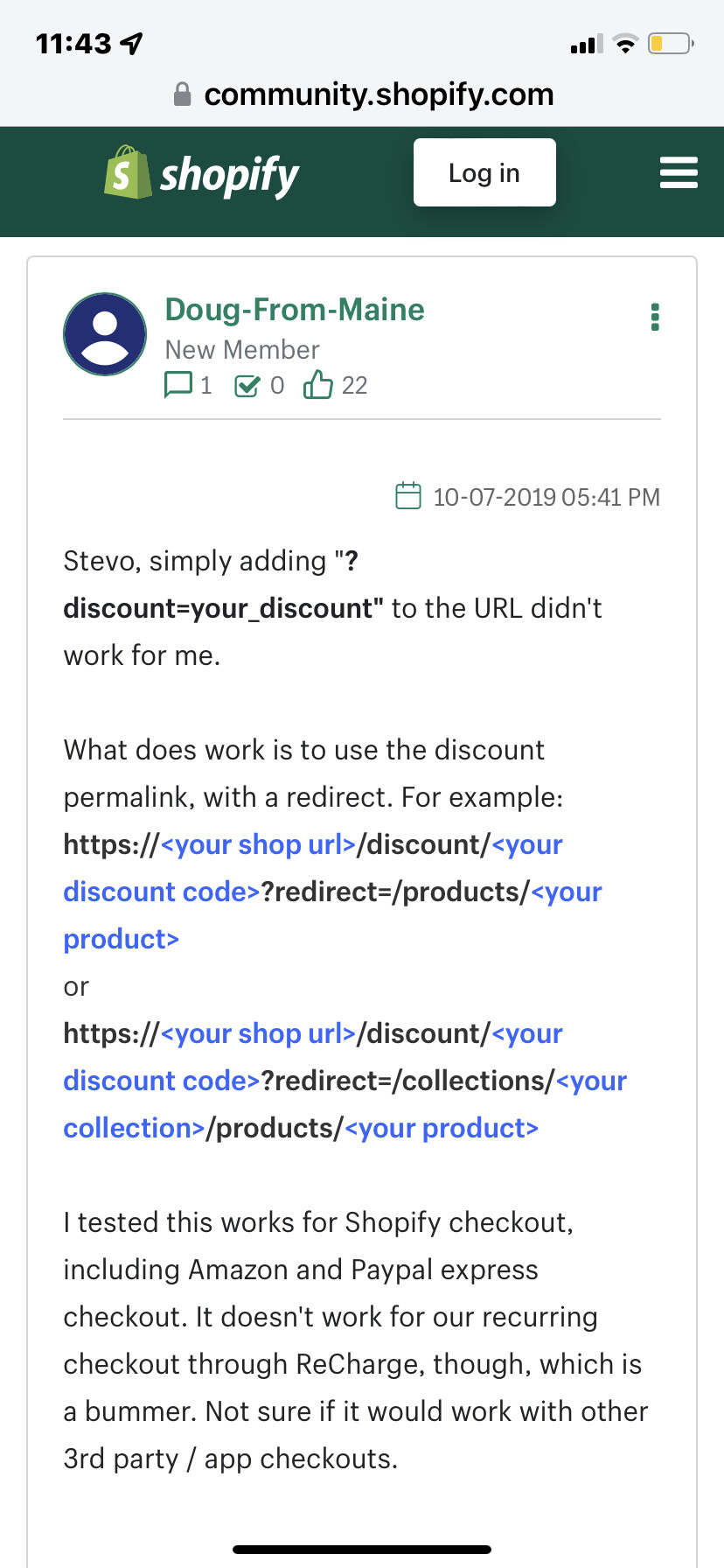This screenshot has height=1568, width=724.
Task: Tap the speech bubble posts count icon
Action: 178,385
